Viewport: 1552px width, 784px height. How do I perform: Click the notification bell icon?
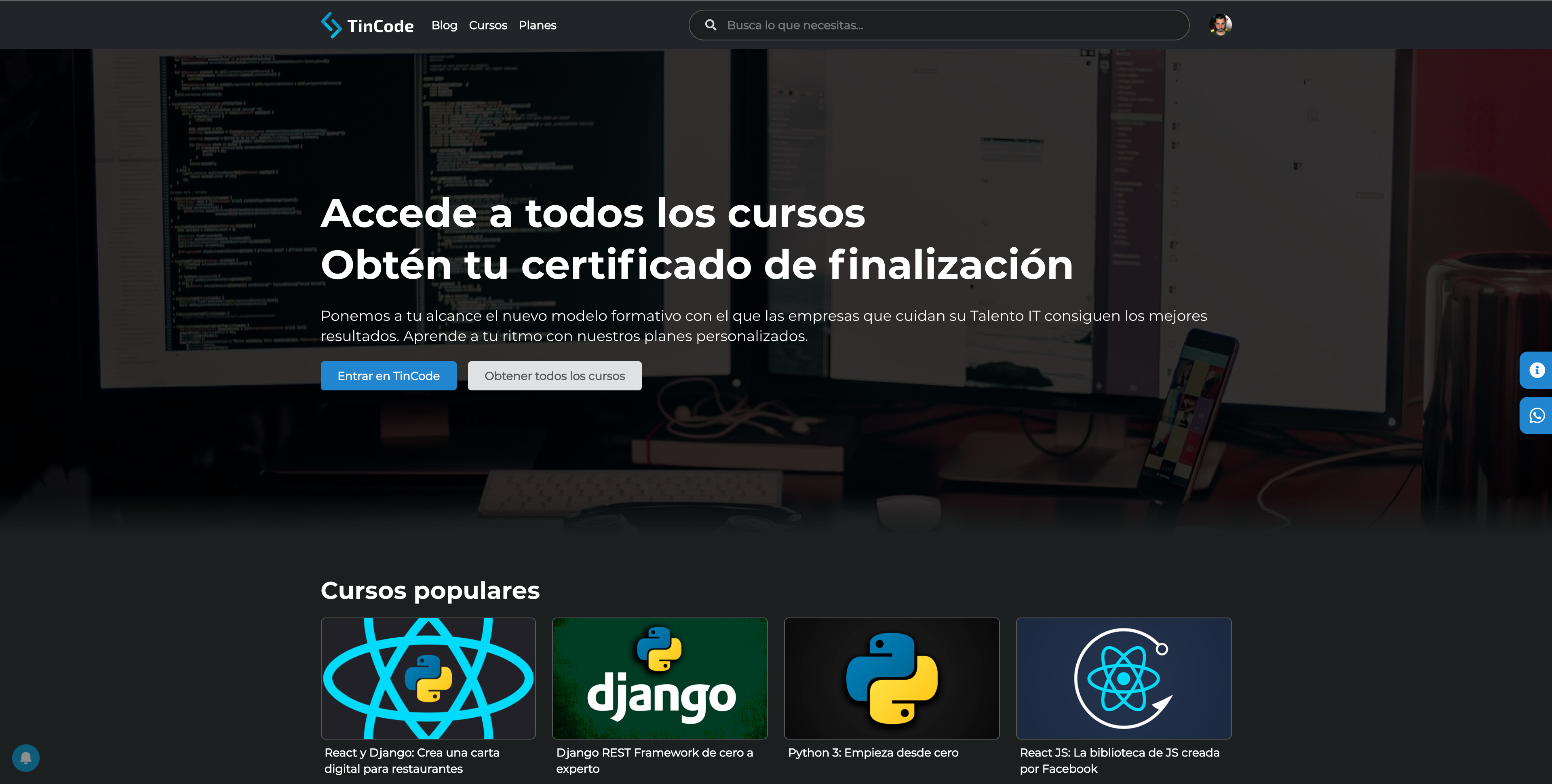point(27,757)
